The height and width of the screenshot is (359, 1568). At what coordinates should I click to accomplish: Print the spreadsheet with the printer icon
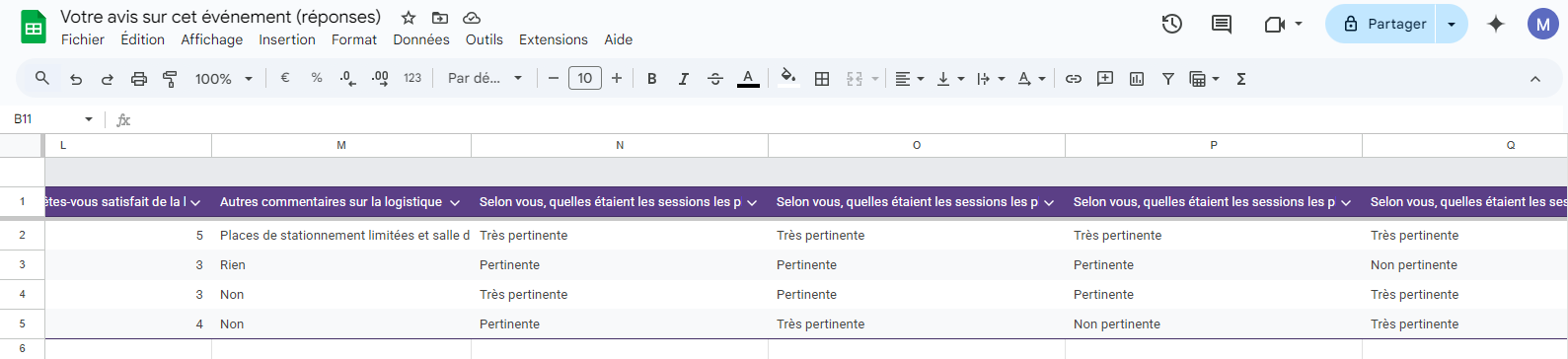[x=139, y=79]
